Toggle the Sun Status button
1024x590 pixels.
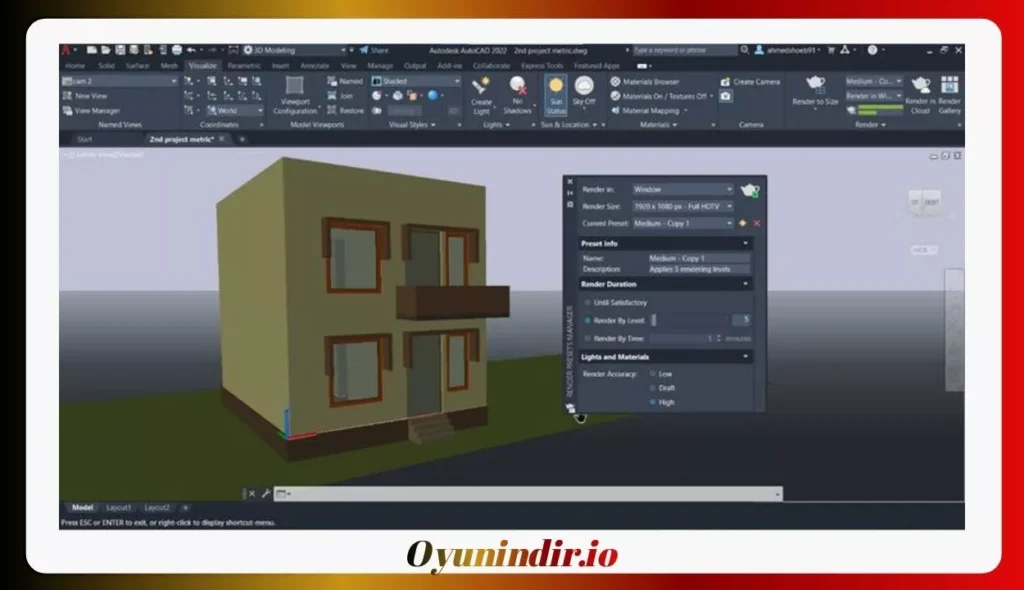556,95
